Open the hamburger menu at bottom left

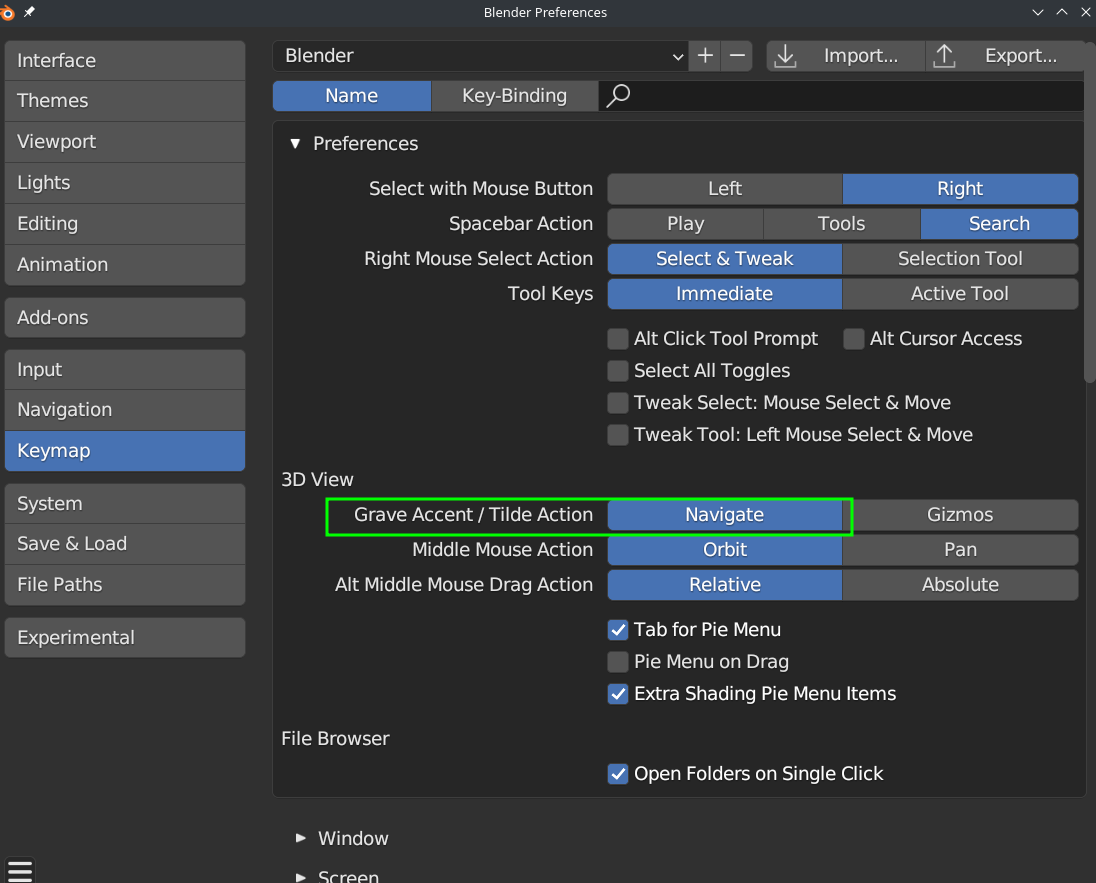pyautogui.click(x=20, y=870)
